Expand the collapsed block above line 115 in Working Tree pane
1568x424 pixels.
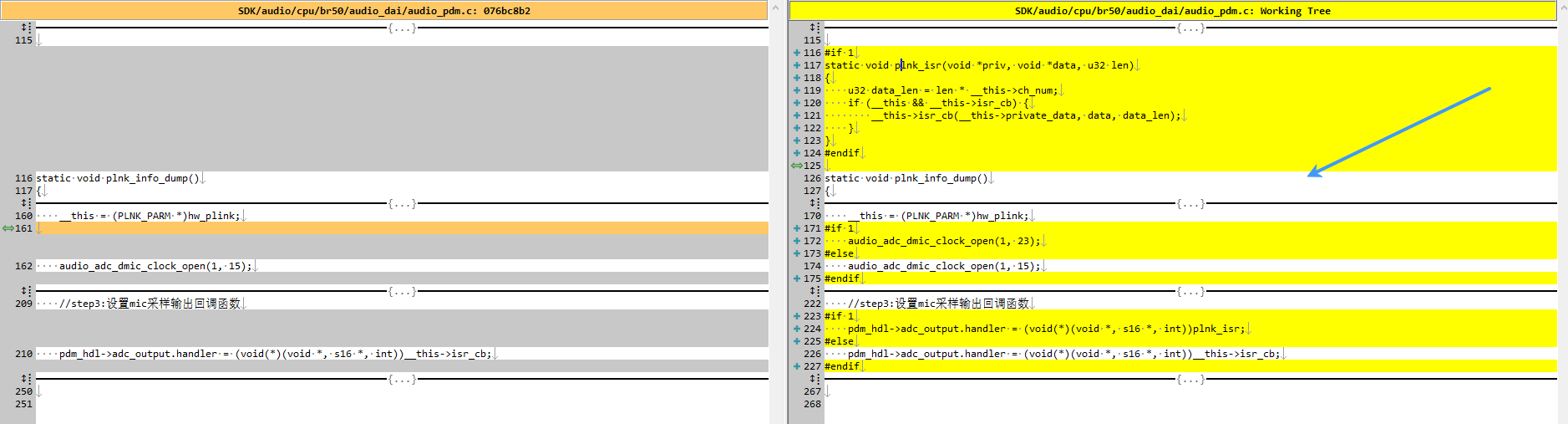814,28
